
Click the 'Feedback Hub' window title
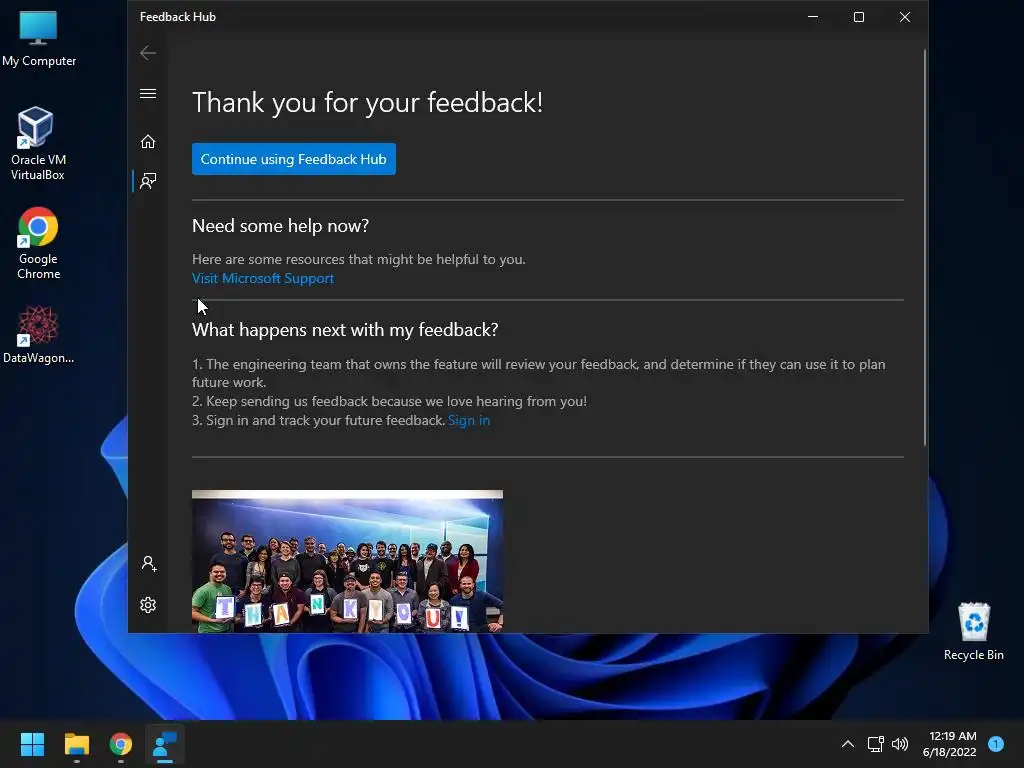coord(178,17)
